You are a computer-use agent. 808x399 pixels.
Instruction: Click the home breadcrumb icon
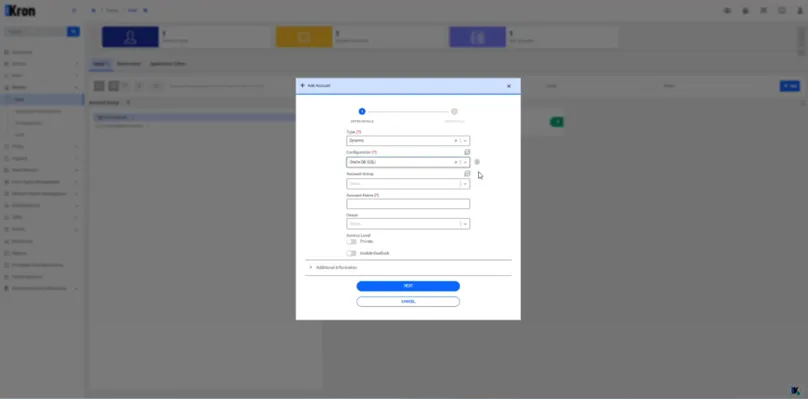coord(93,10)
